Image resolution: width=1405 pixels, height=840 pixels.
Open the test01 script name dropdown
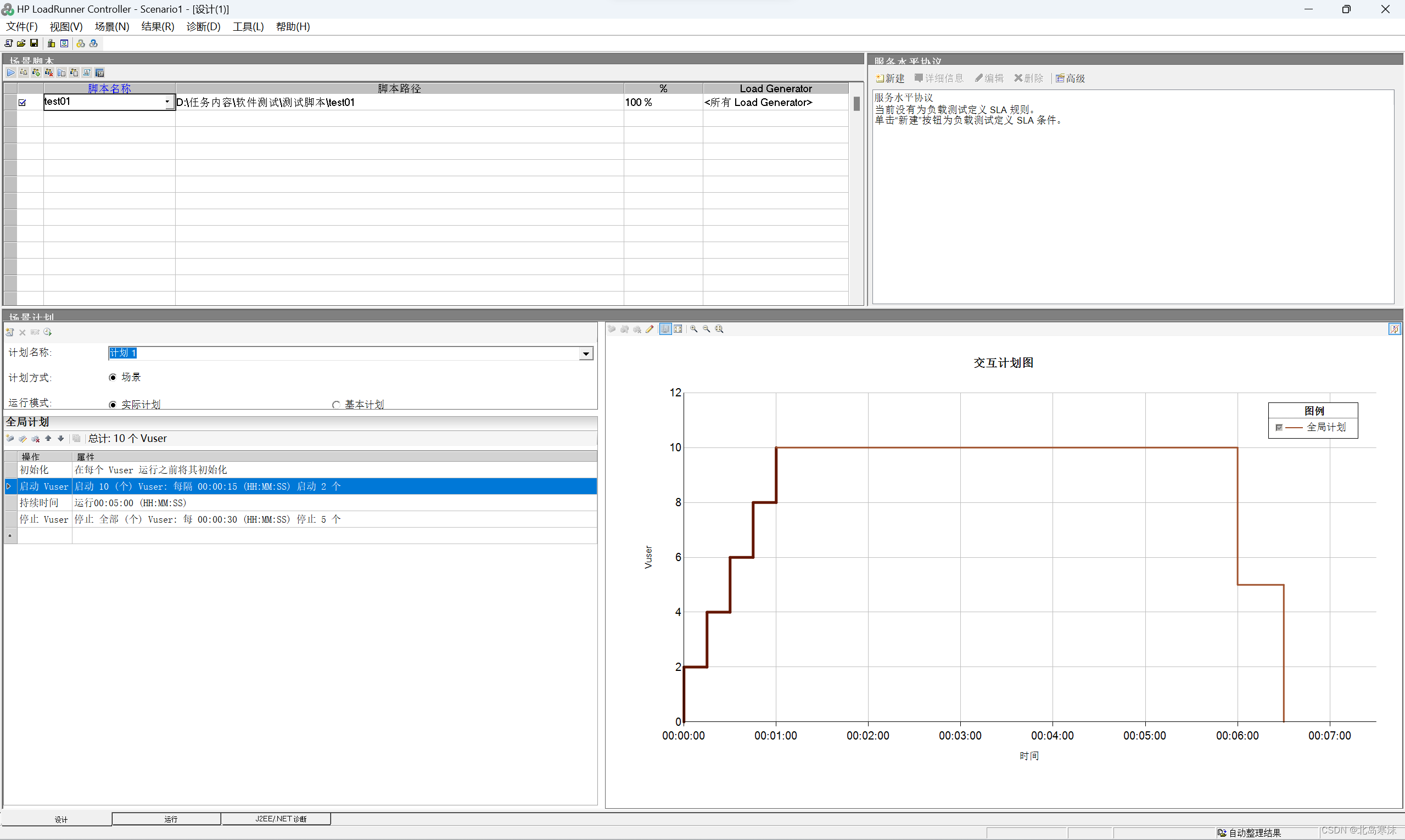click(x=167, y=103)
